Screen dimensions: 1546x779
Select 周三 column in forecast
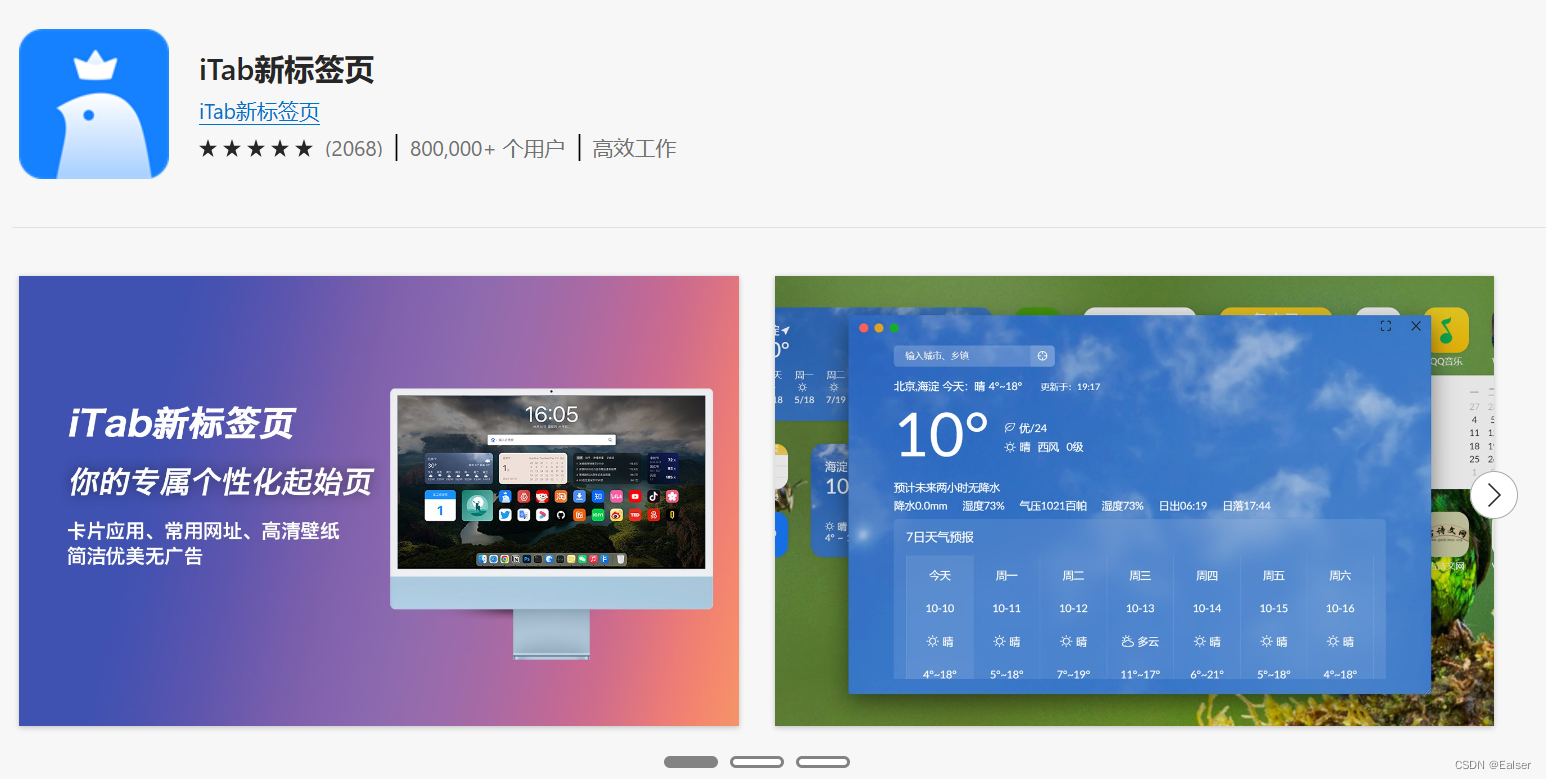(x=1140, y=618)
